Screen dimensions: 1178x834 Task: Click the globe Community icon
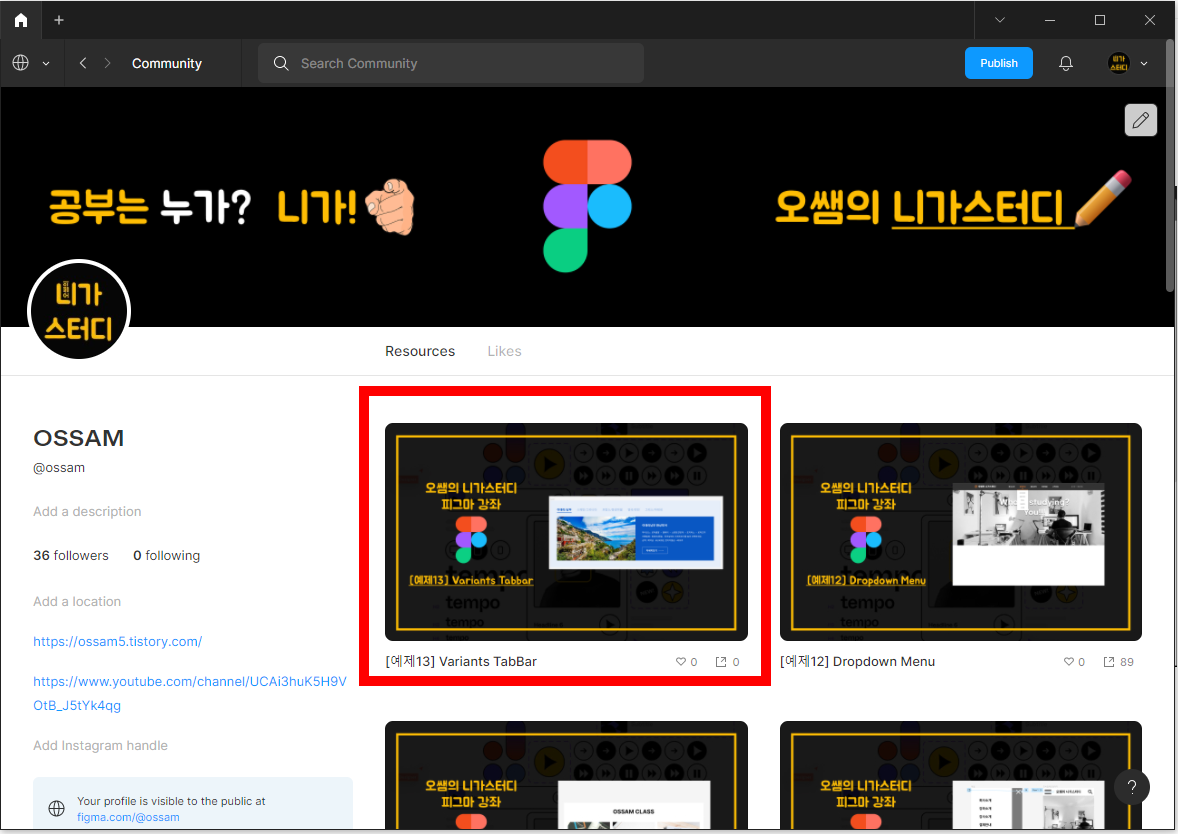(x=21, y=63)
